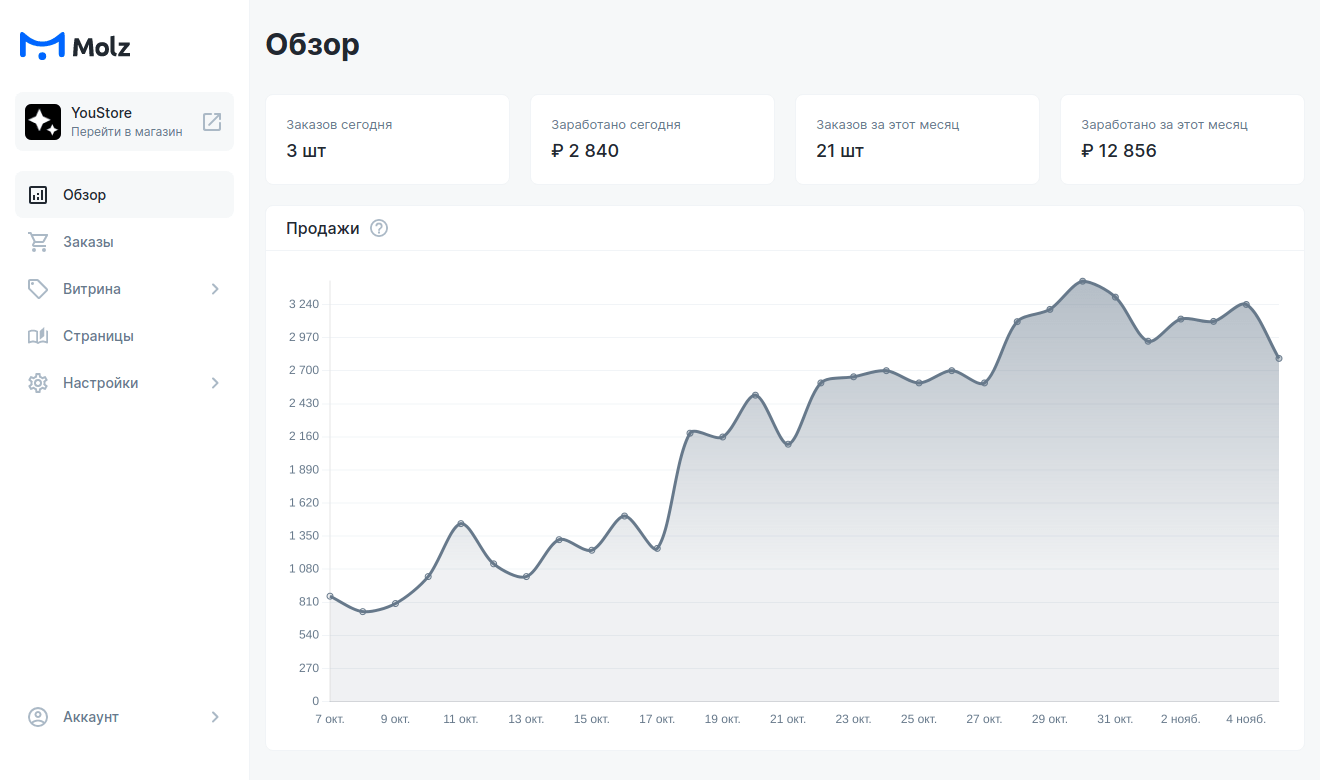Click the Обзор chart icon in sidebar
Viewport: 1320px width, 780px height.
point(38,195)
